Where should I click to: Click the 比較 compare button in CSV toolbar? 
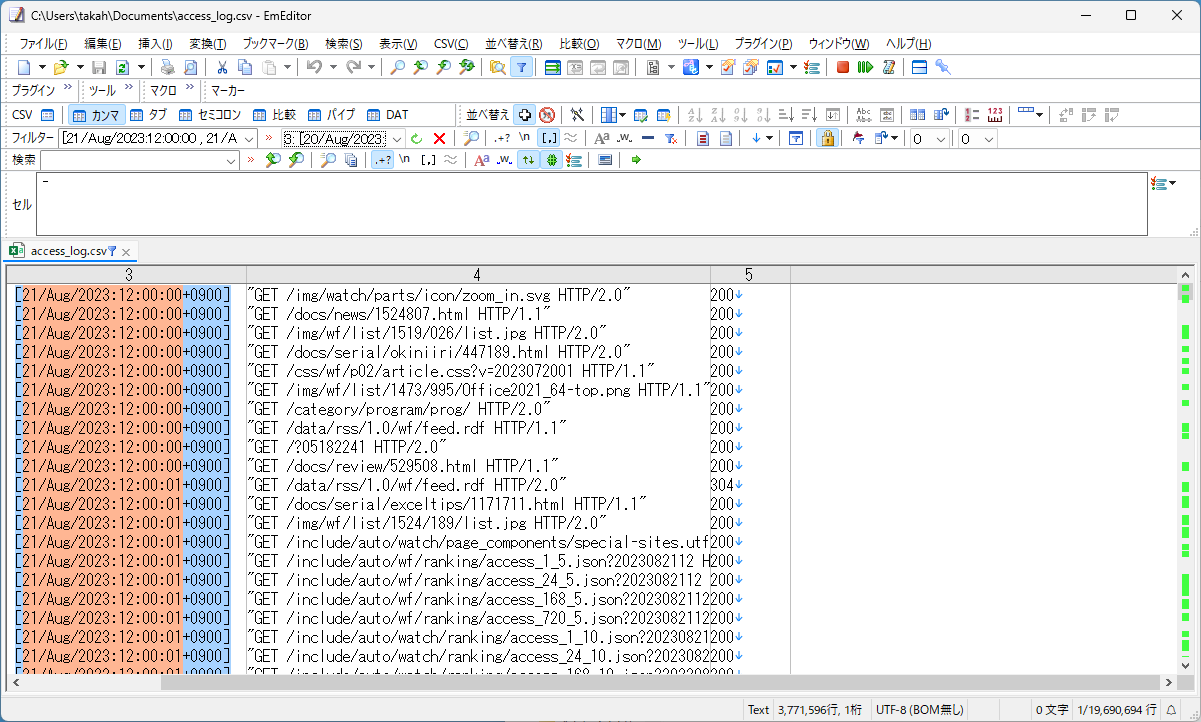coord(274,115)
